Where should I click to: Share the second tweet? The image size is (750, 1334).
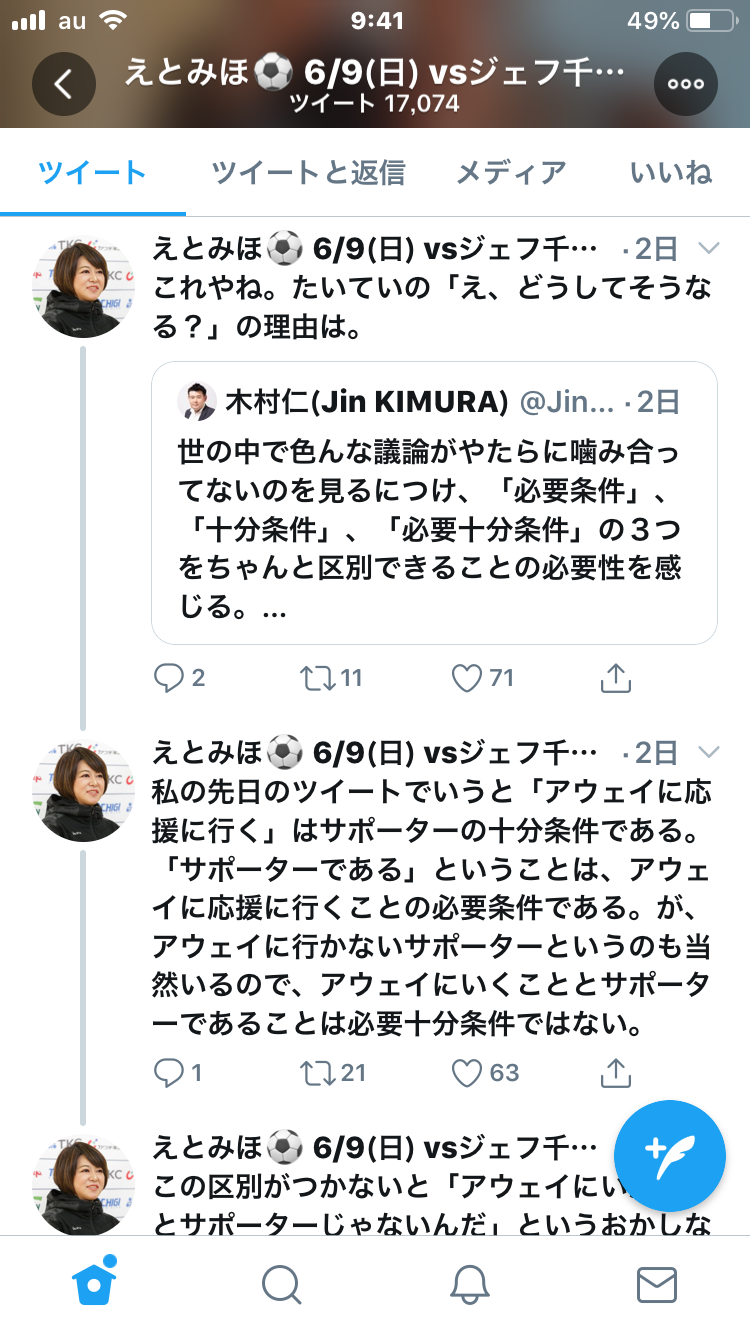(616, 1073)
